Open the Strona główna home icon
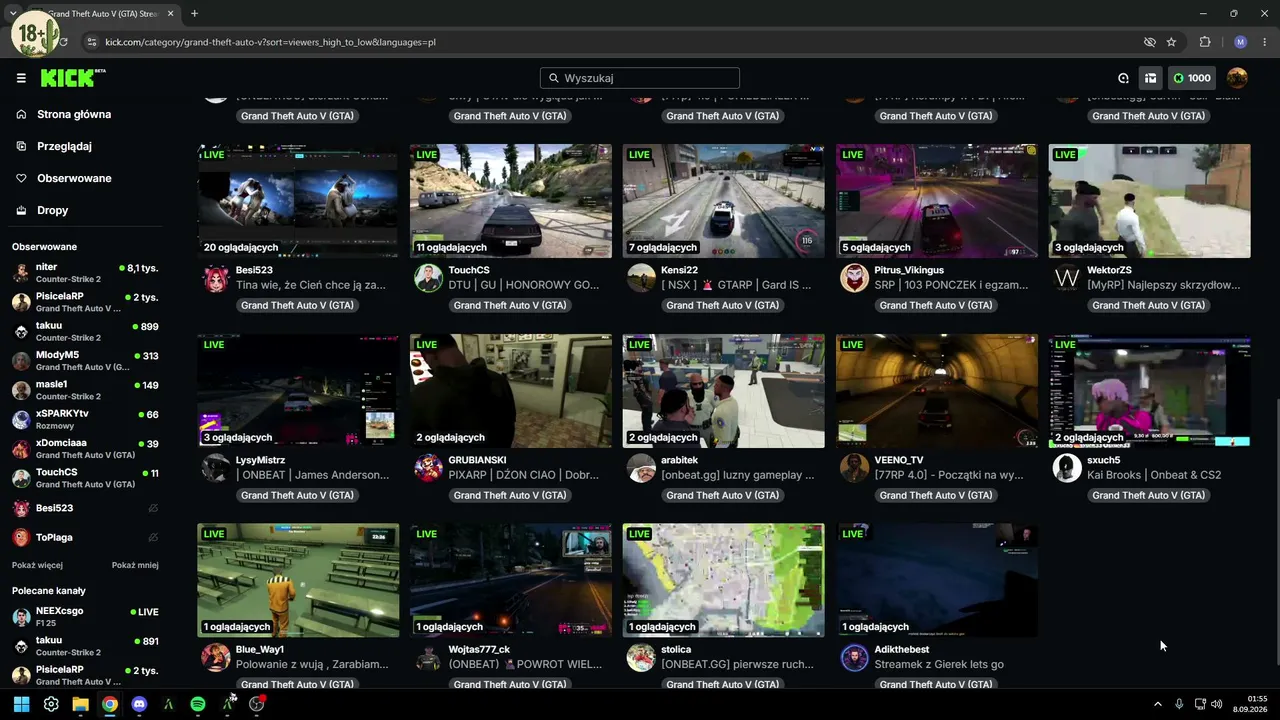 tap(21, 114)
